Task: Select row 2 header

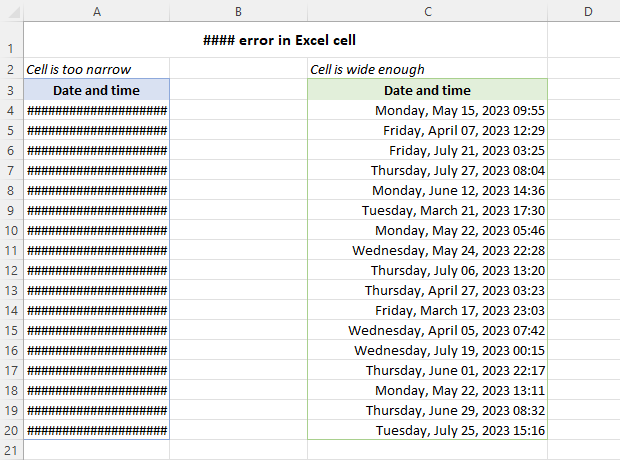Action: pyautogui.click(x=11, y=68)
